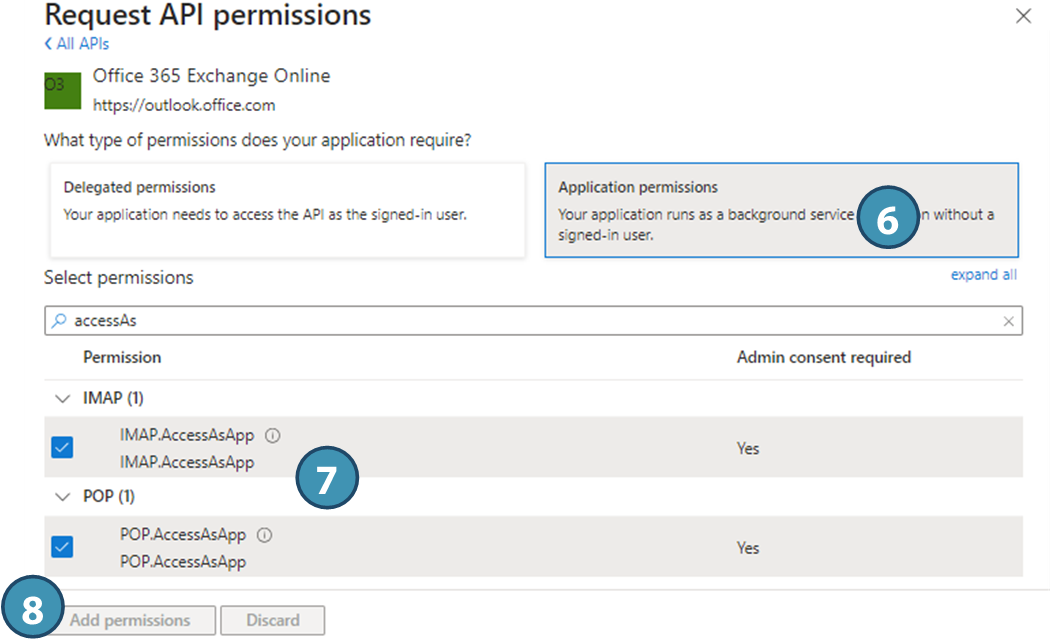Image resolution: width=1050 pixels, height=640 pixels.
Task: Click the Office 365 Exchange Online logo icon
Action: [62, 90]
